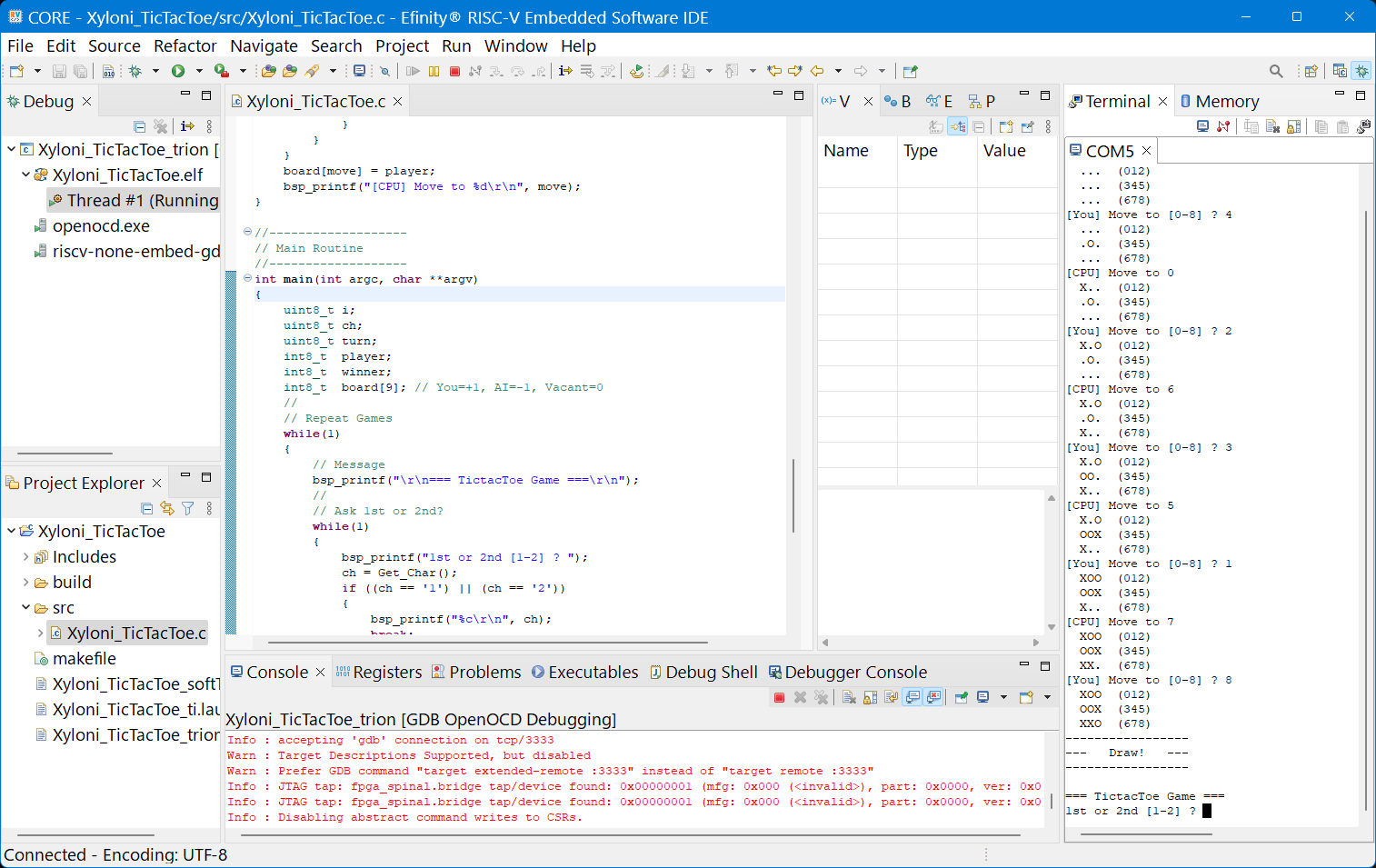This screenshot has height=868, width=1376.
Task: Open the Refactor menu
Action: coord(184,45)
